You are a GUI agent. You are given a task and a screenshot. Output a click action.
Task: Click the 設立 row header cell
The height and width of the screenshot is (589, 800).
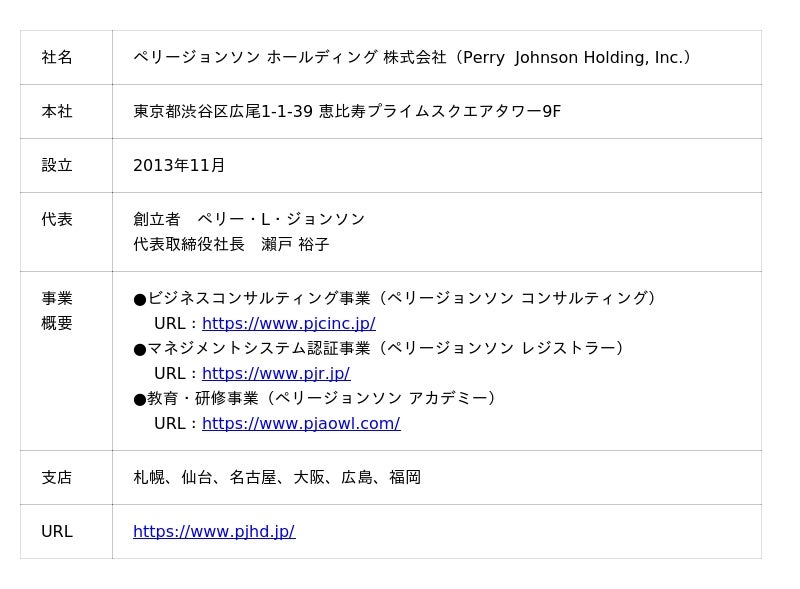click(x=66, y=165)
